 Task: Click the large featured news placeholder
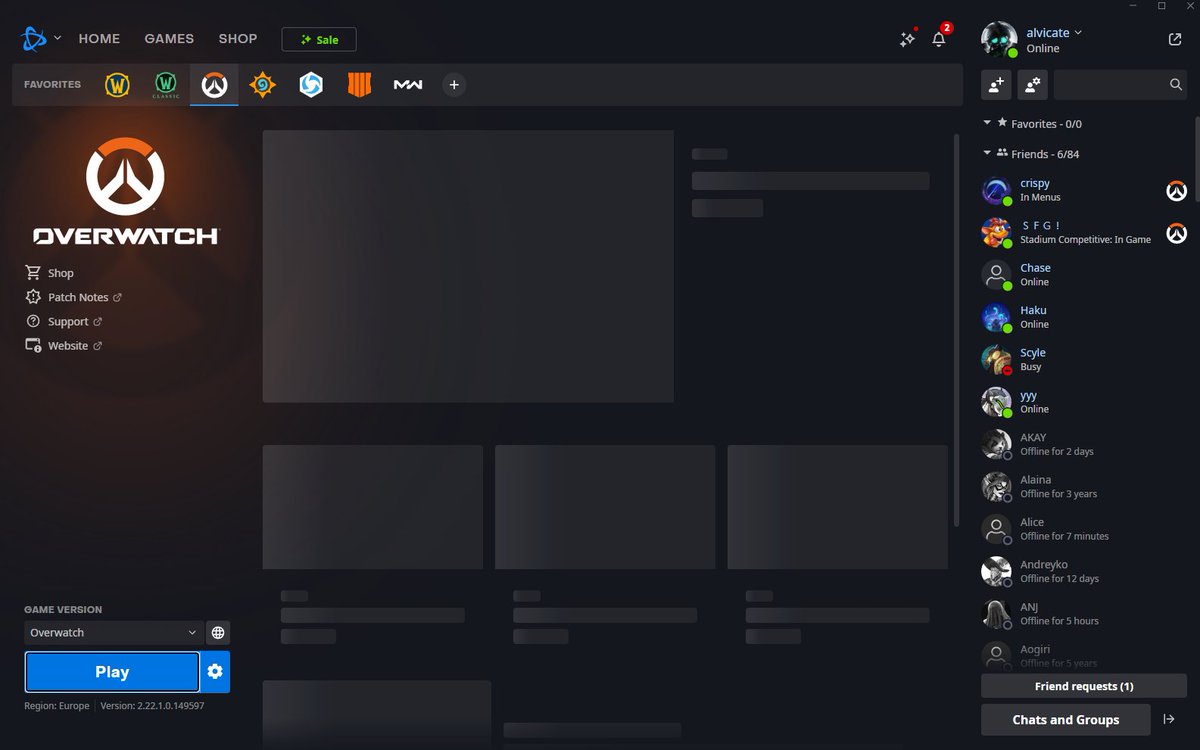click(468, 266)
